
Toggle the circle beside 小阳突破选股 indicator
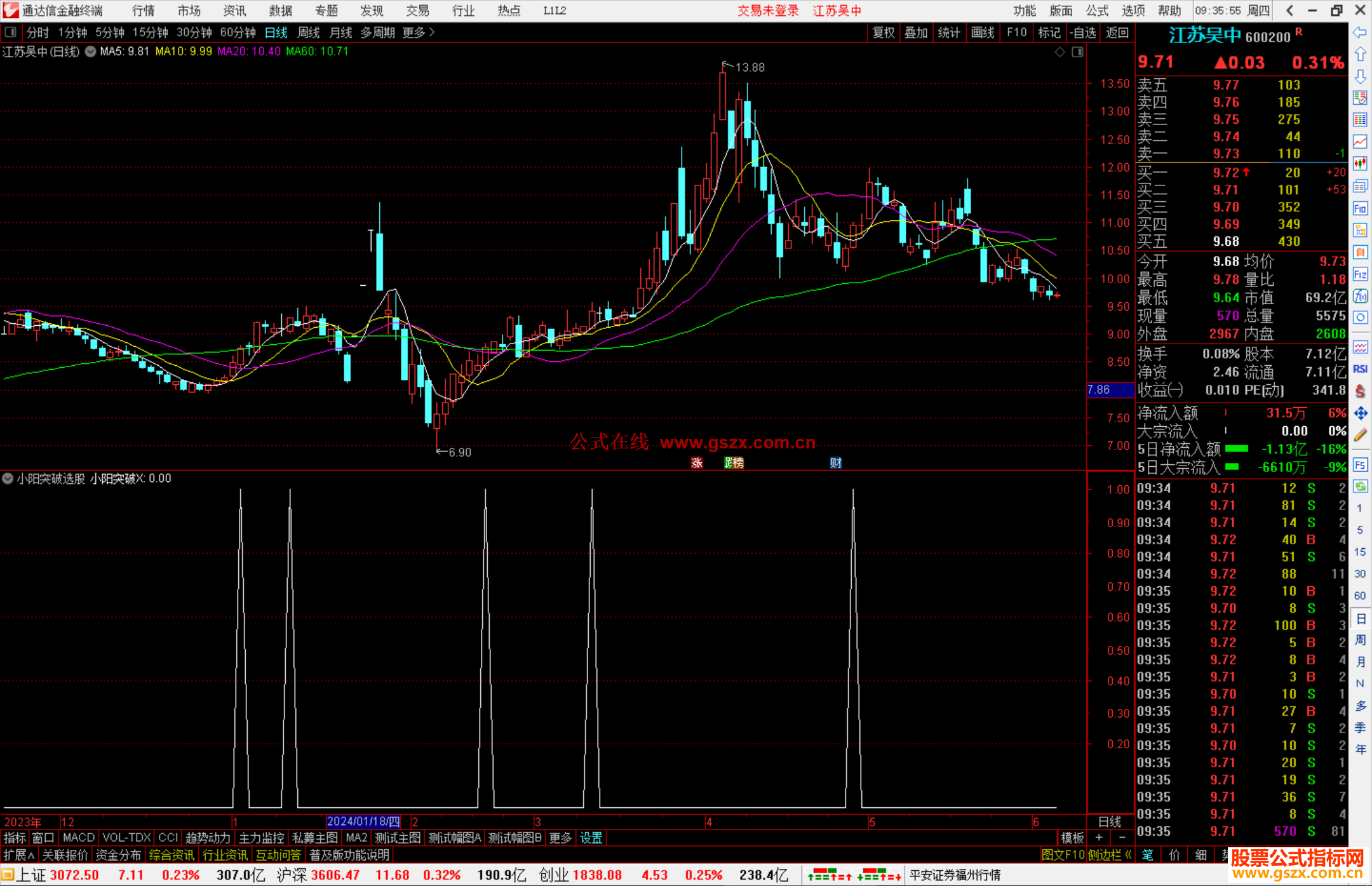8,478
